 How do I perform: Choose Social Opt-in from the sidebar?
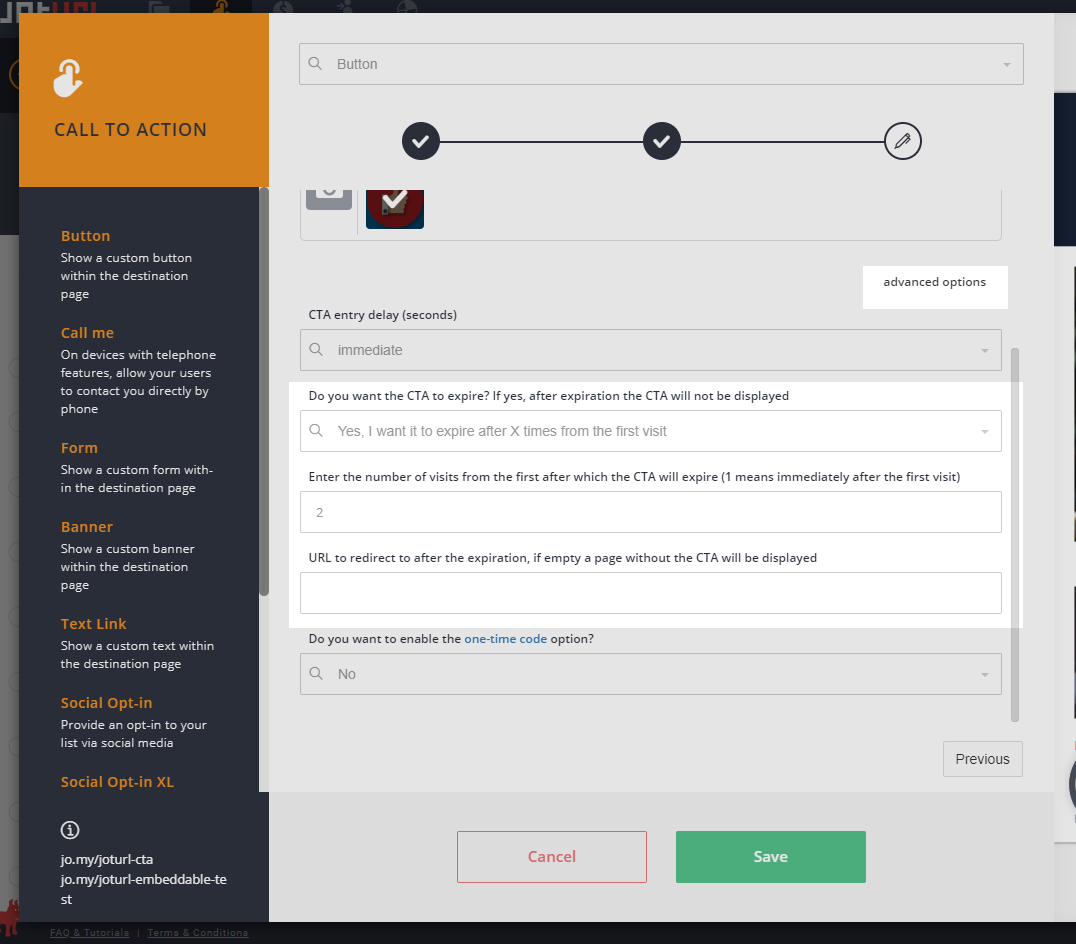(x=107, y=703)
